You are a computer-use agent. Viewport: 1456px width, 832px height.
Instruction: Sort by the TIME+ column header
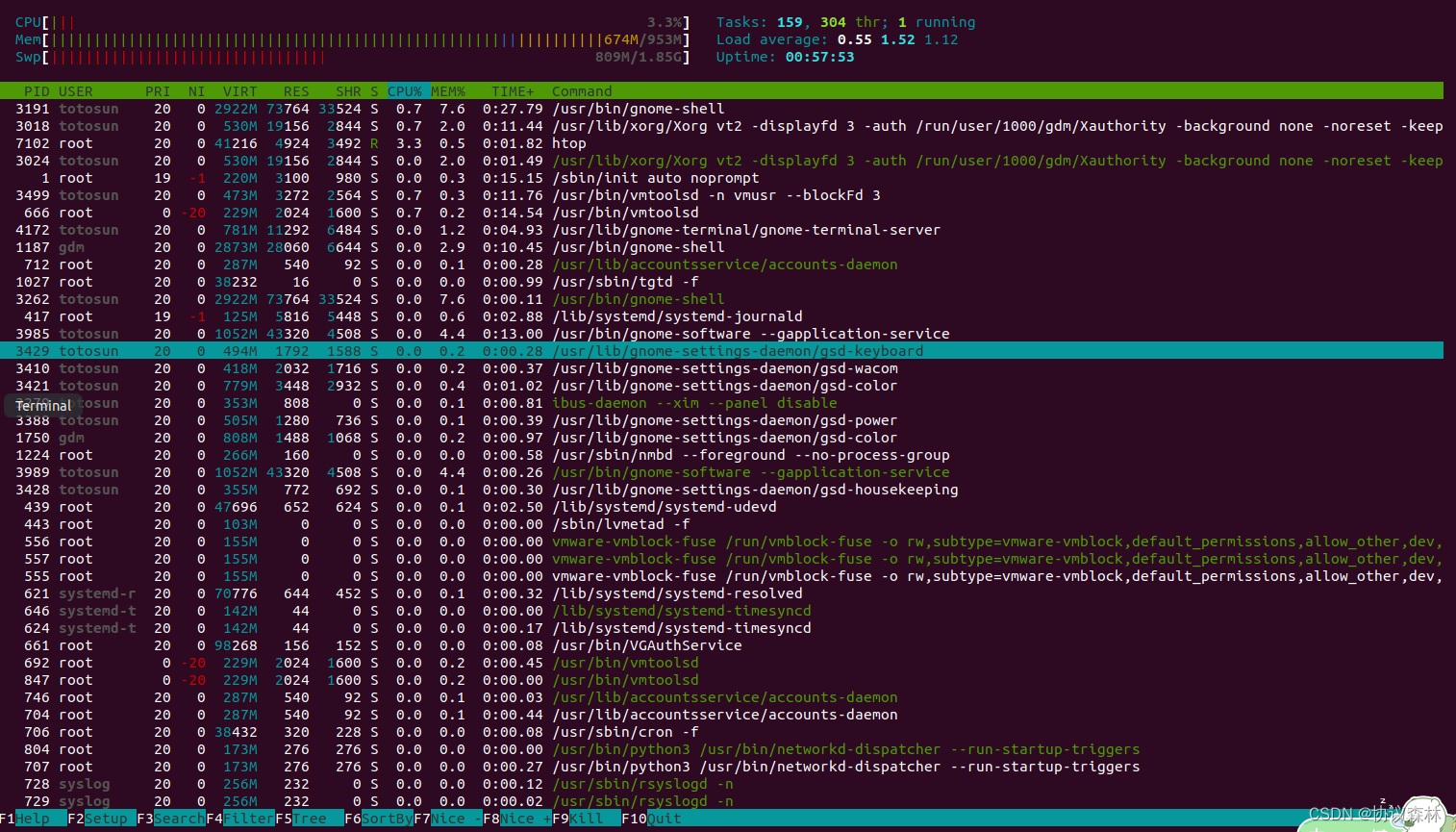tap(513, 91)
